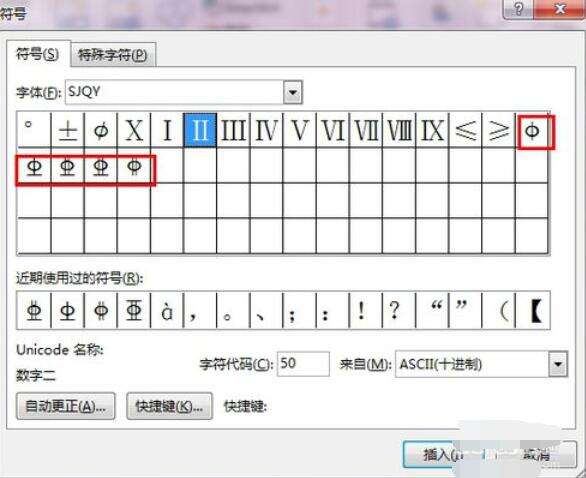This screenshot has width=586, height=478.
Task: Pick Roman numeral VIII symbol
Action: 399,130
